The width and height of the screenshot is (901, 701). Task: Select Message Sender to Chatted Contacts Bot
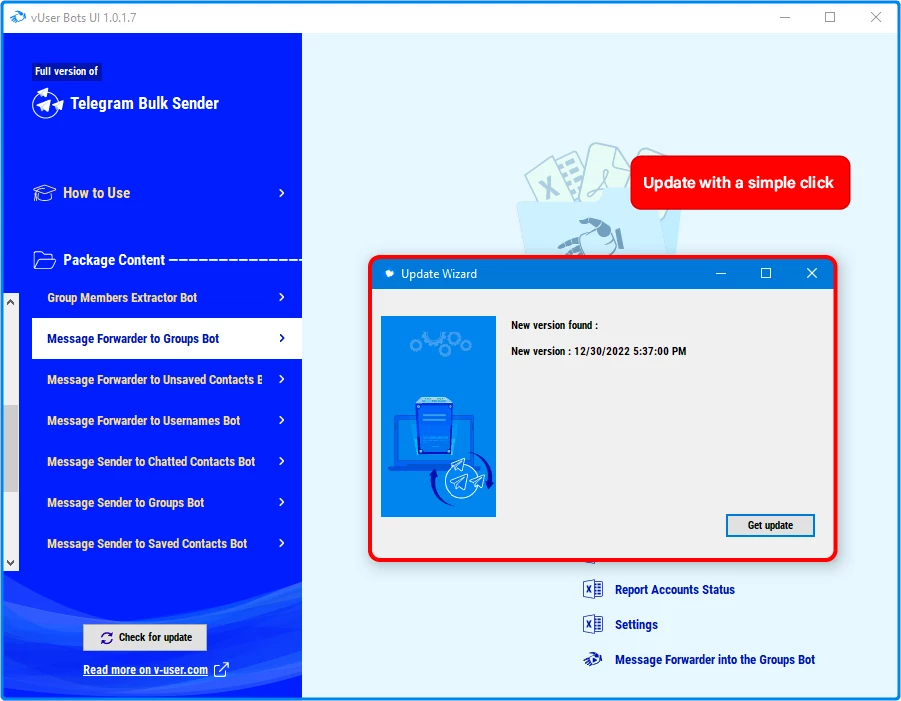pyautogui.click(x=167, y=462)
